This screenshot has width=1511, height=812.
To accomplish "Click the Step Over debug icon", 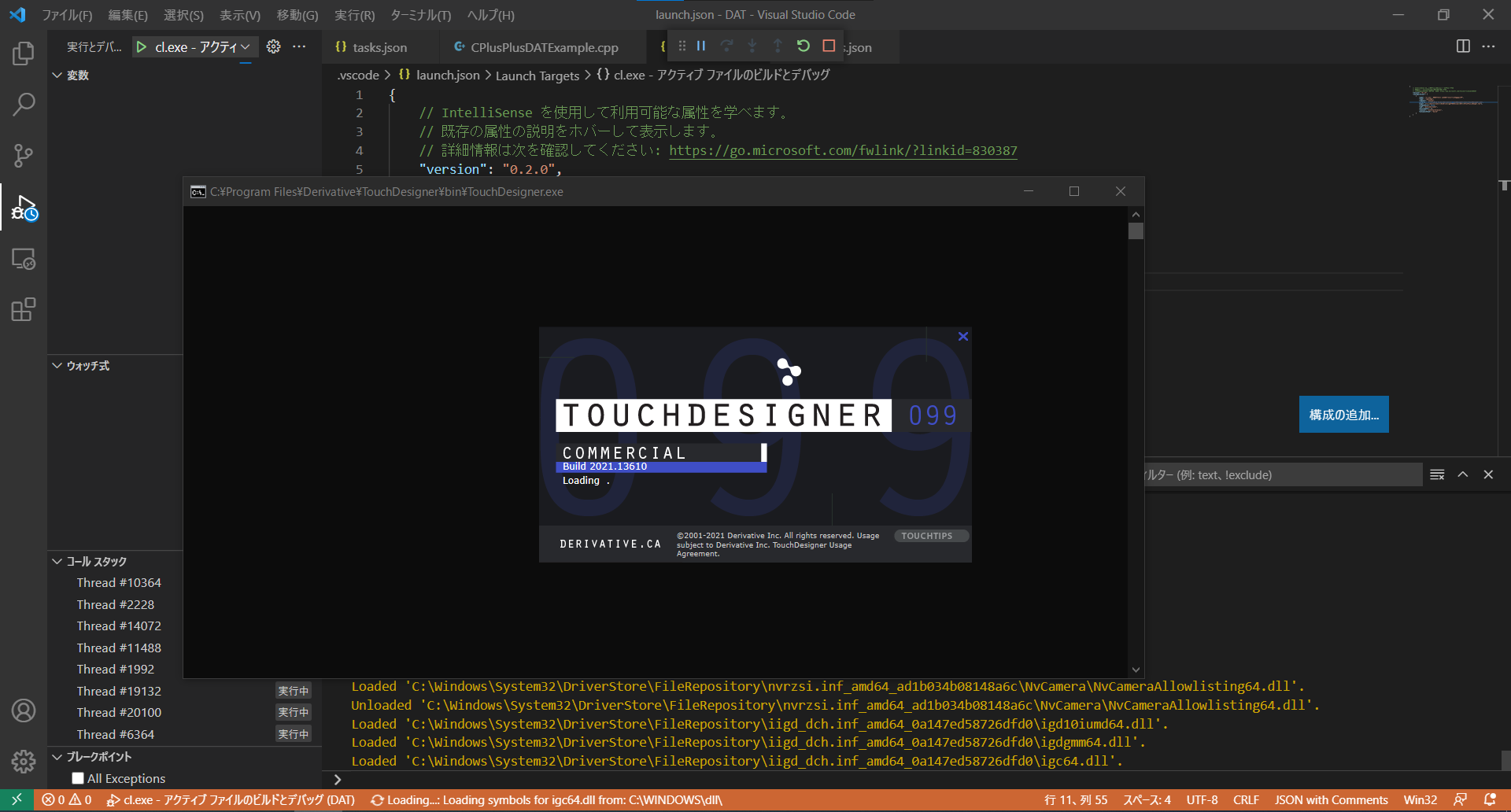I will (x=726, y=46).
